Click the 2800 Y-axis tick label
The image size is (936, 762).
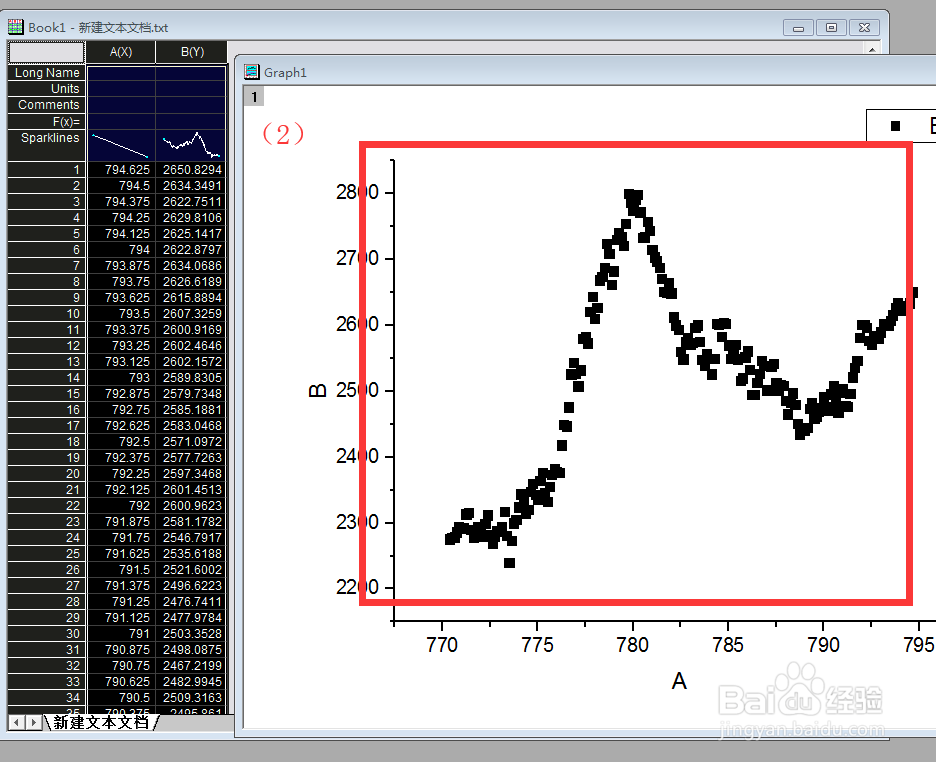[x=357, y=192]
